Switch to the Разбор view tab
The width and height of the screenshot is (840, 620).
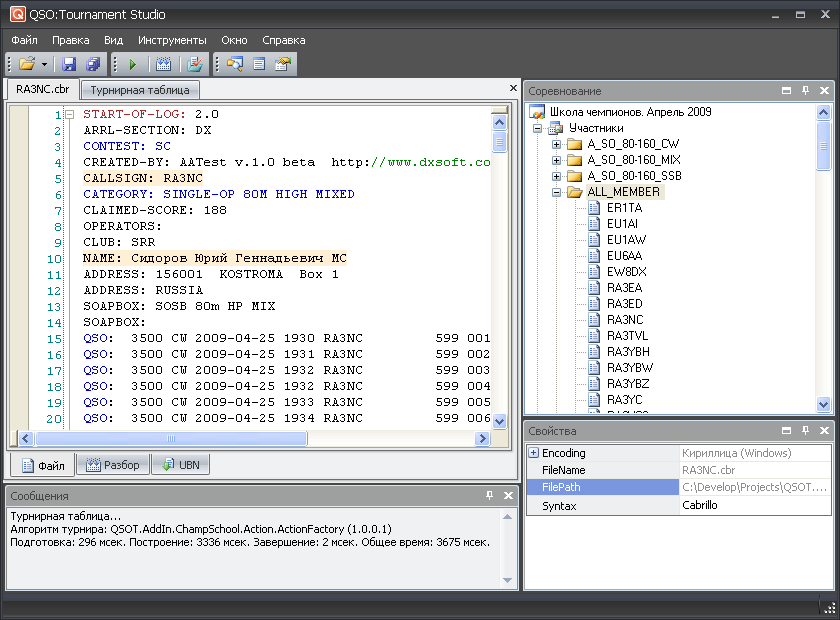pyautogui.click(x=113, y=465)
